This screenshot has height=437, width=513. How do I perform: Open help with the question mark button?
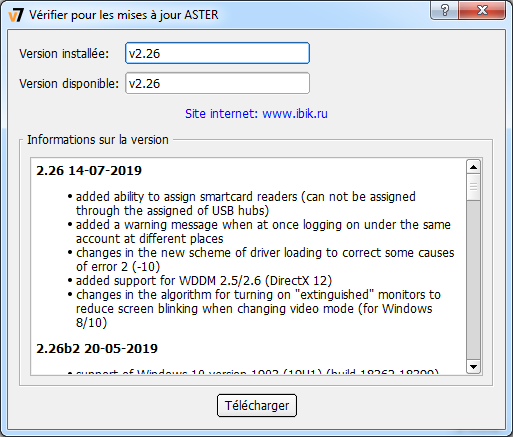tap(444, 10)
